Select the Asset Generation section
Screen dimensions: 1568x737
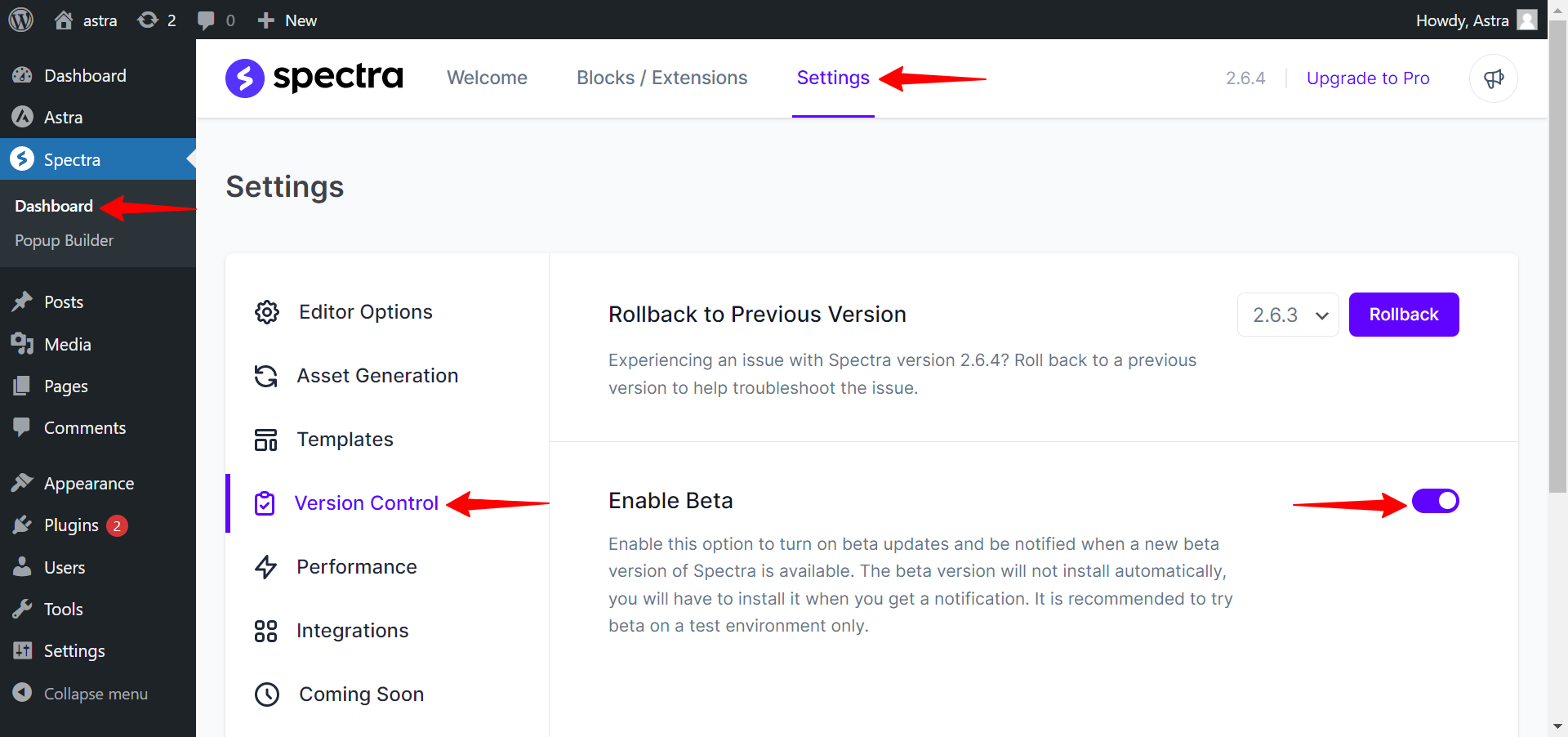point(377,375)
